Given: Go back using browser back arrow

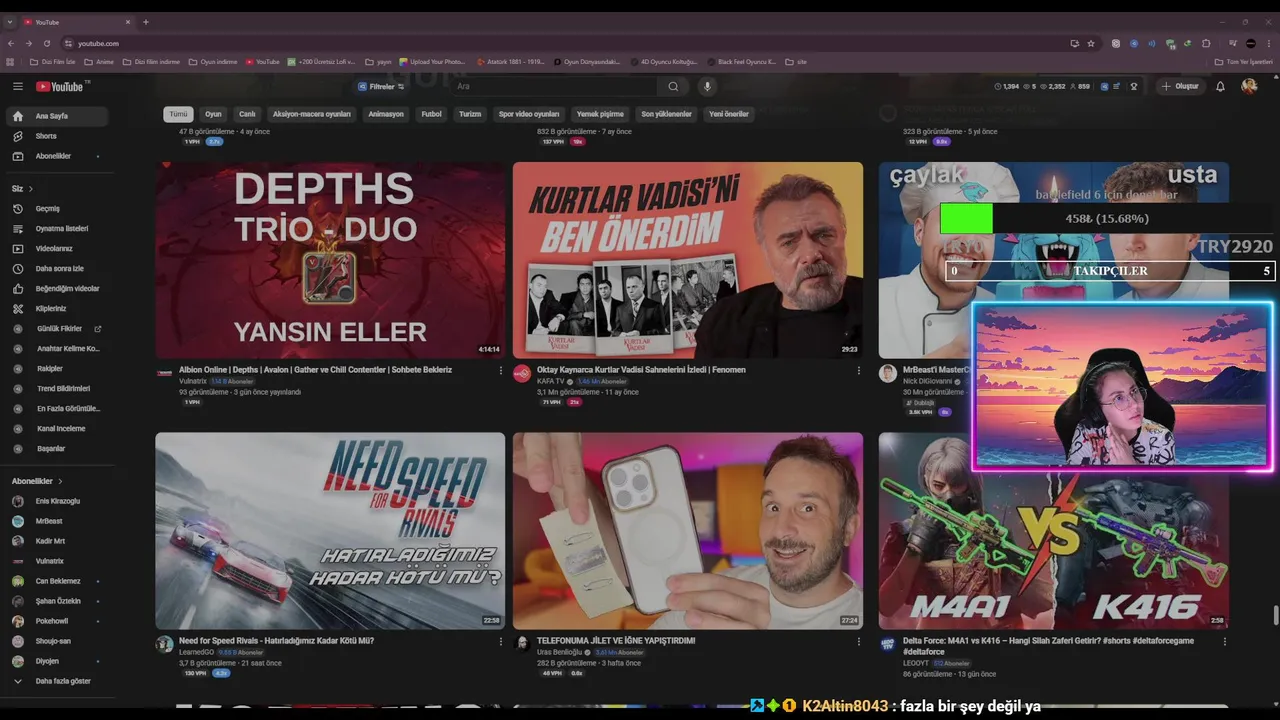Looking at the screenshot, I should point(10,43).
